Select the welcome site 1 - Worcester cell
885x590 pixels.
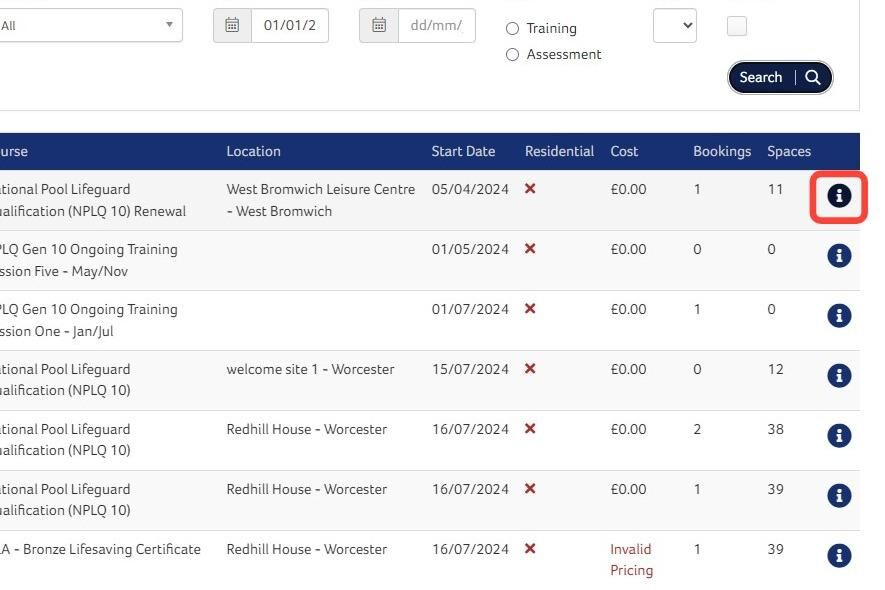[x=310, y=369]
